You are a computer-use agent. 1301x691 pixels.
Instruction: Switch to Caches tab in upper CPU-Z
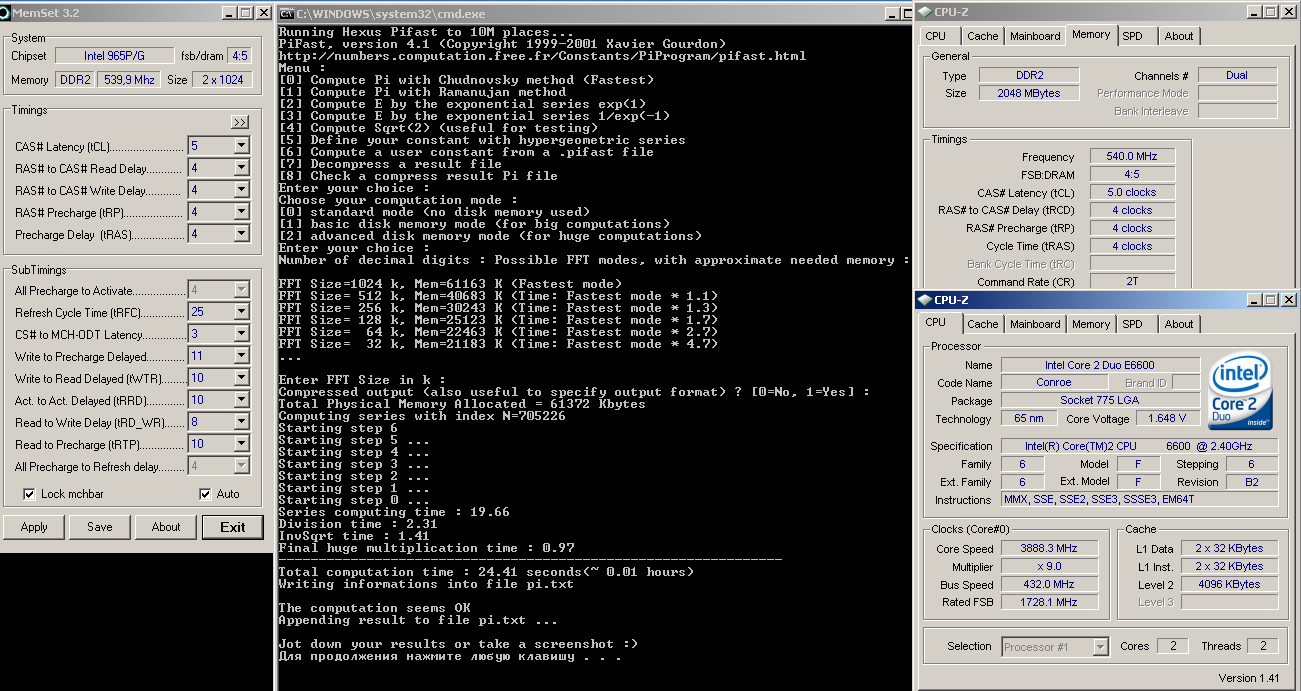coord(983,36)
